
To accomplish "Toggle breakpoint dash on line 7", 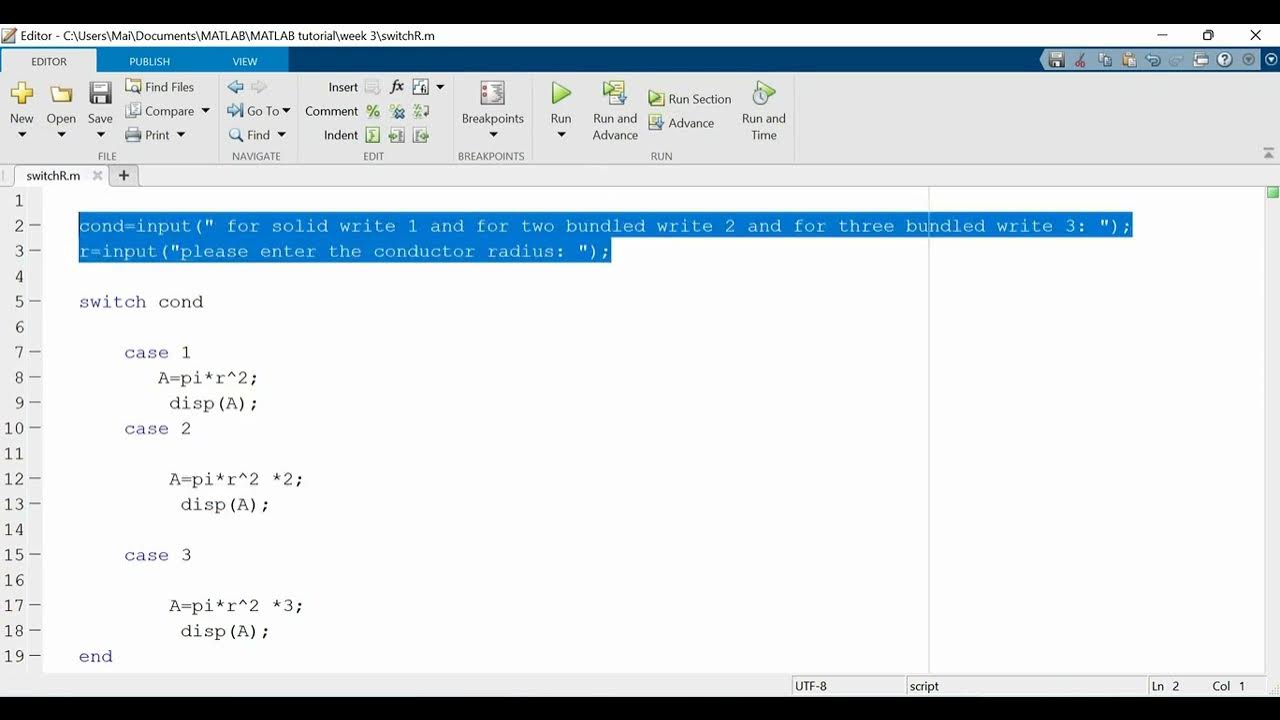I will pos(35,352).
